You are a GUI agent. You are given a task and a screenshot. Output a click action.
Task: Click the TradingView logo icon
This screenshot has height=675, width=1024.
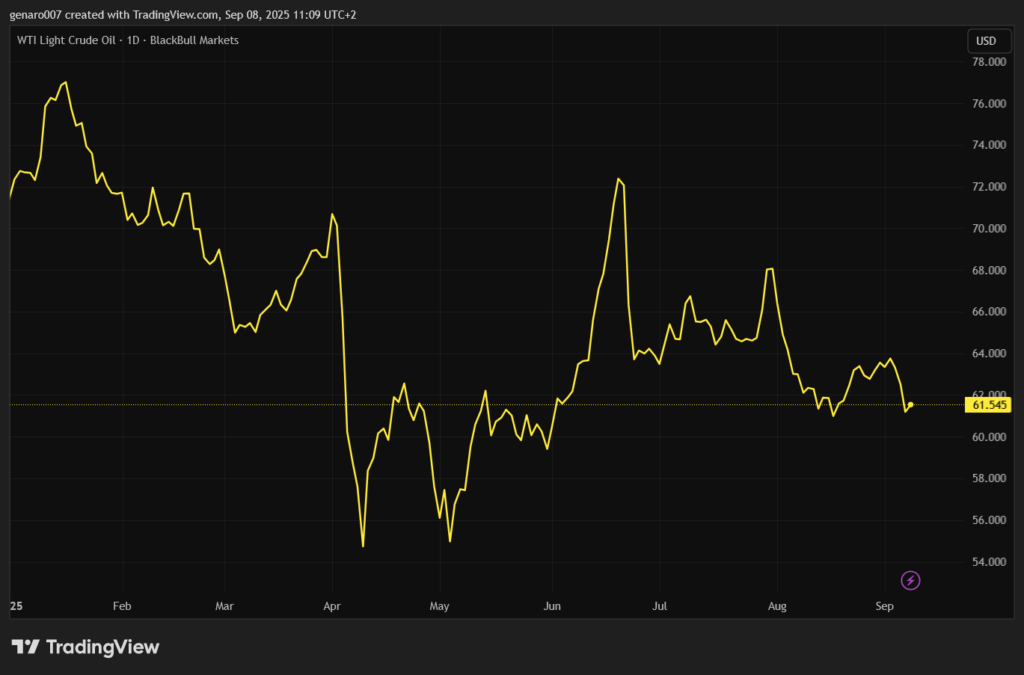(25, 647)
